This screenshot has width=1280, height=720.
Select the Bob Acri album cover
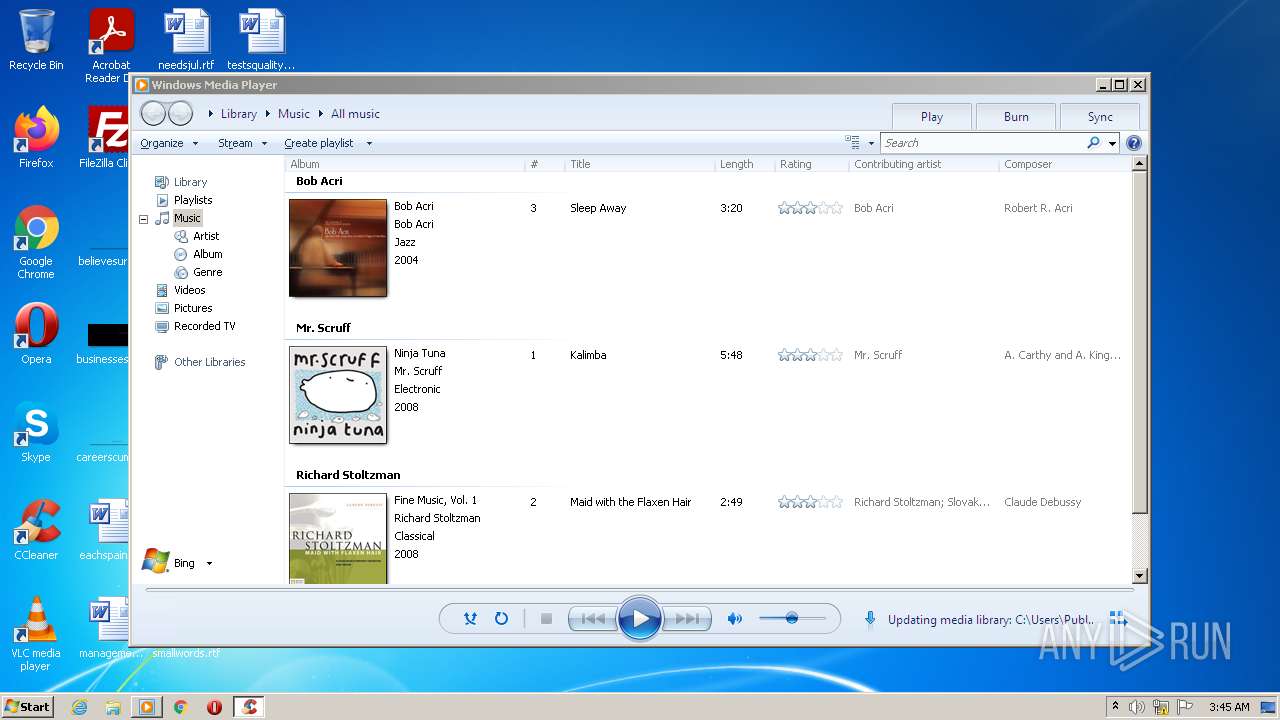click(x=338, y=248)
